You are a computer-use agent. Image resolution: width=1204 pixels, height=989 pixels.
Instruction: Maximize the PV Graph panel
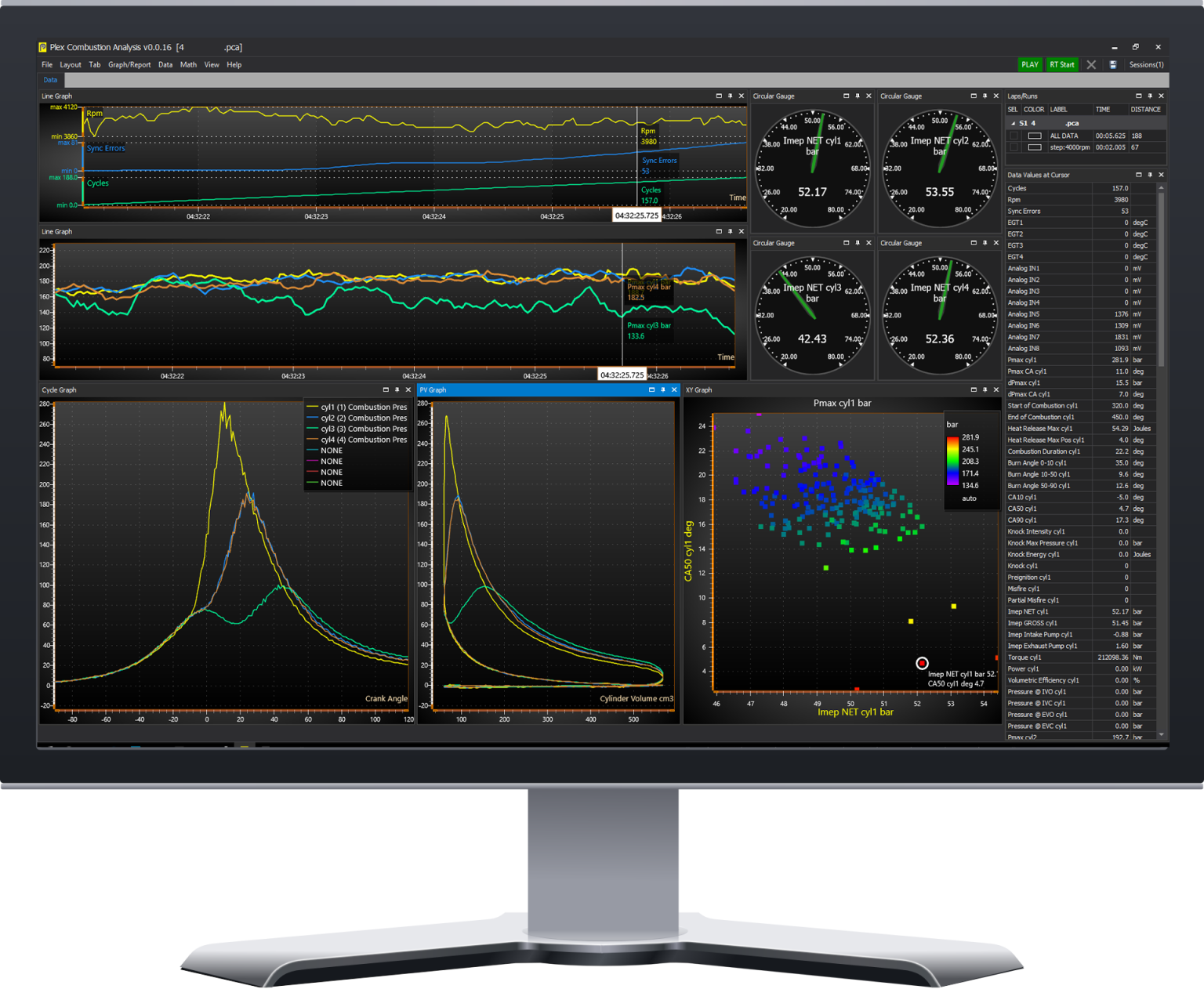point(652,389)
